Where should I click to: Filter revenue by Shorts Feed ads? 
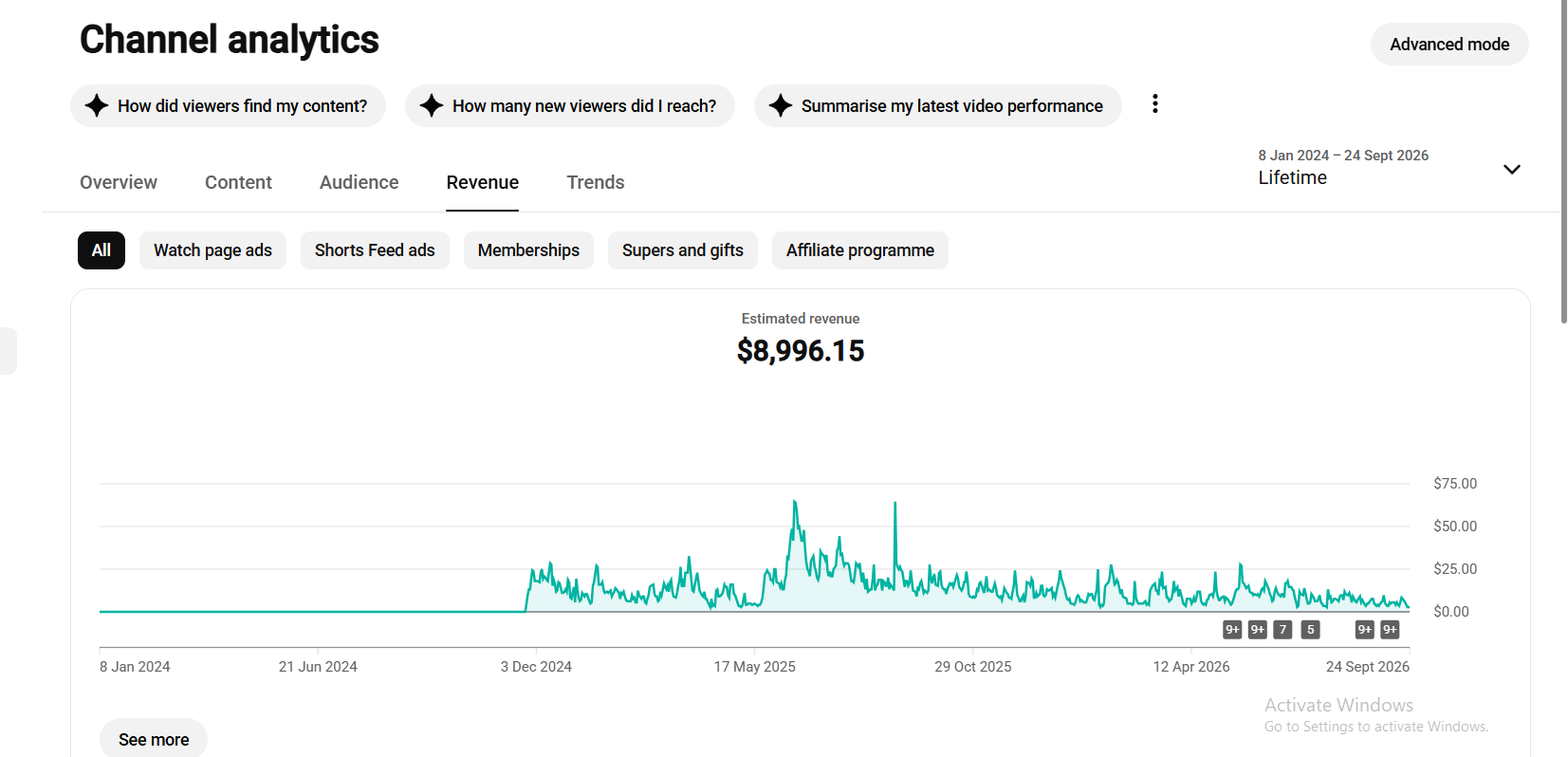[375, 250]
